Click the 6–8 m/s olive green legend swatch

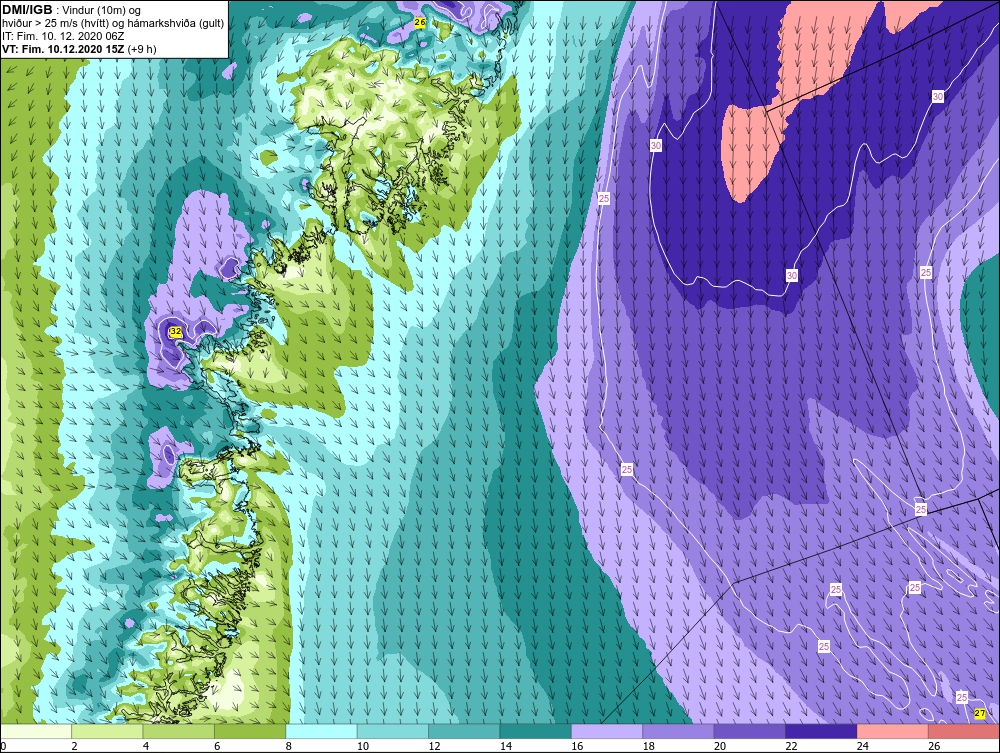pyautogui.click(x=250, y=731)
